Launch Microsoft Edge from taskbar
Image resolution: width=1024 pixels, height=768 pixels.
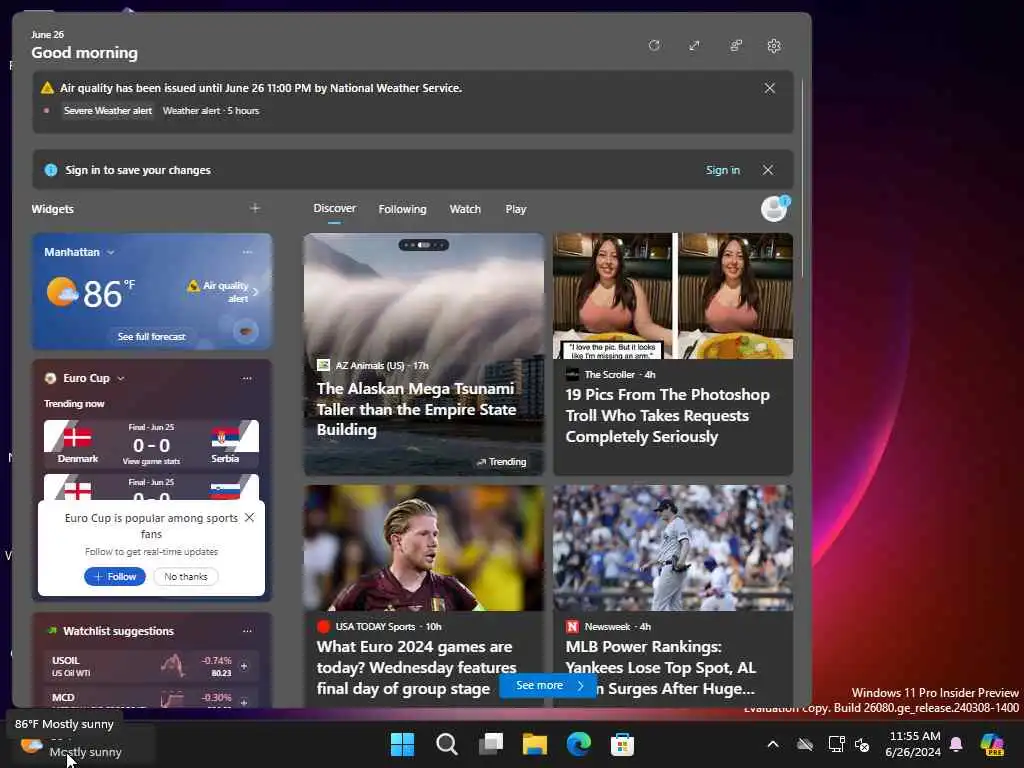pos(579,744)
